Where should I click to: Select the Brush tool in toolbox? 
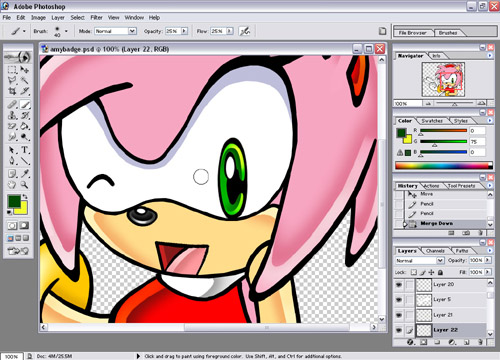24,105
